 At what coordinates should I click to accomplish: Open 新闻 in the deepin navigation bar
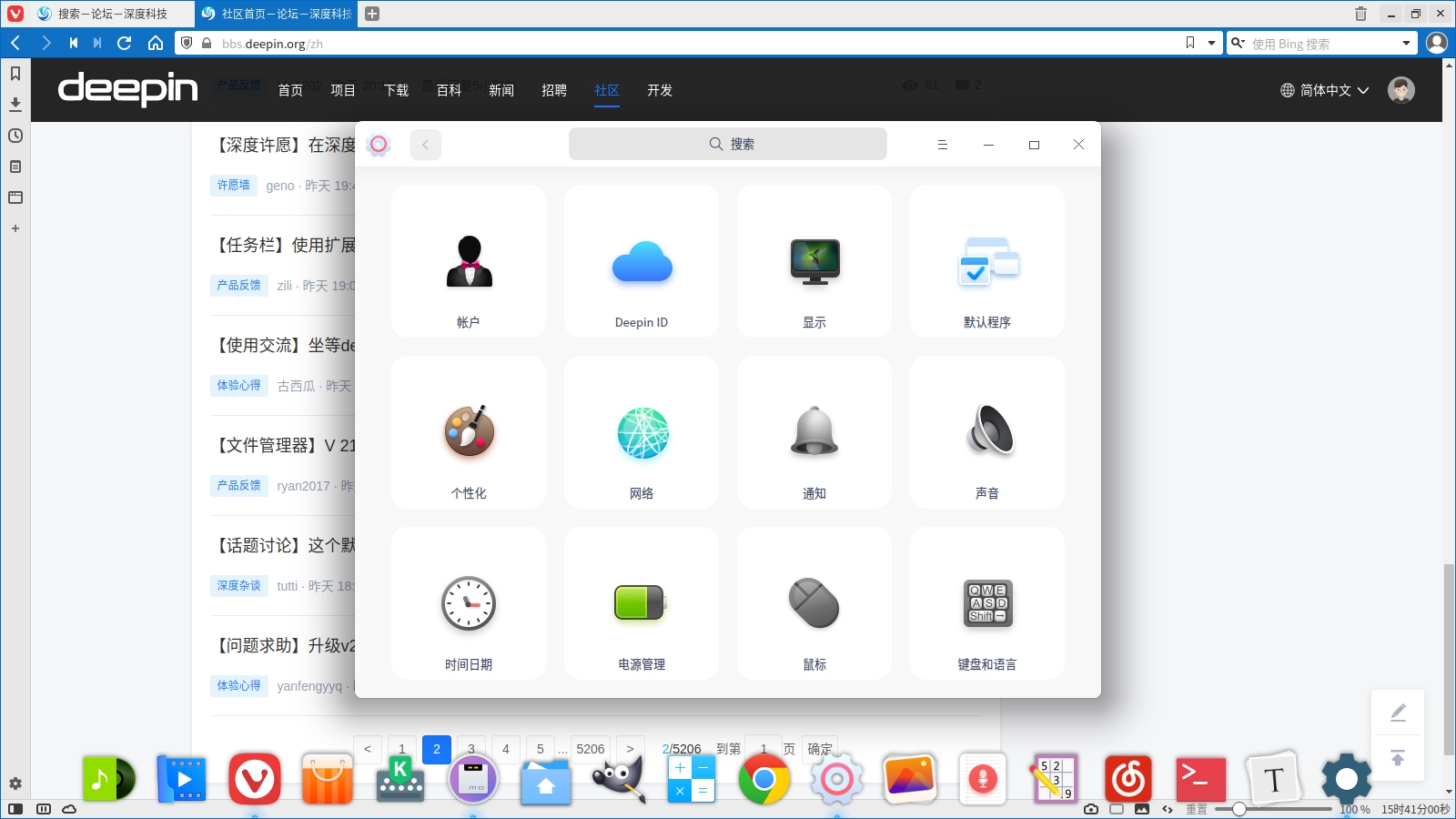(501, 90)
